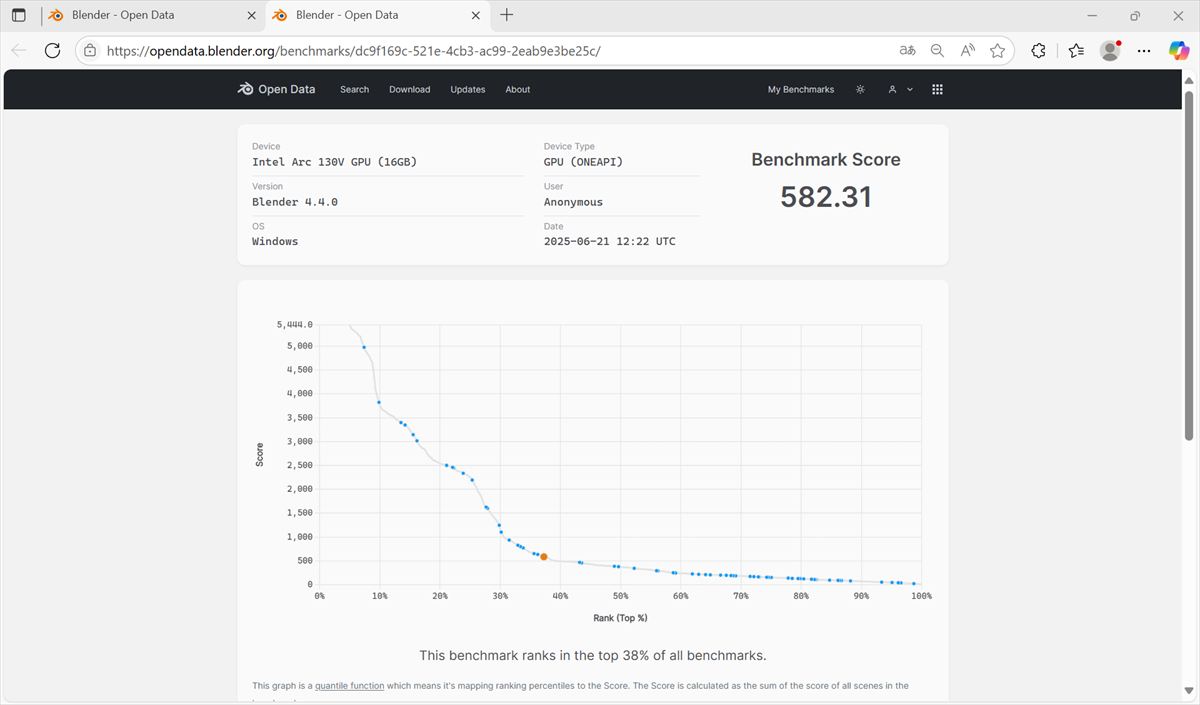Open the favorites list icon
Viewport: 1200px width, 705px height.
(1076, 50)
